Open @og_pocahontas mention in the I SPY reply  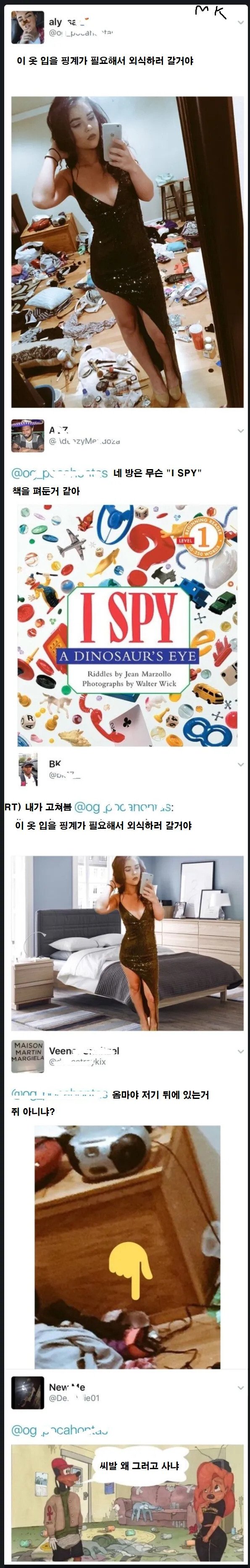coord(60,473)
